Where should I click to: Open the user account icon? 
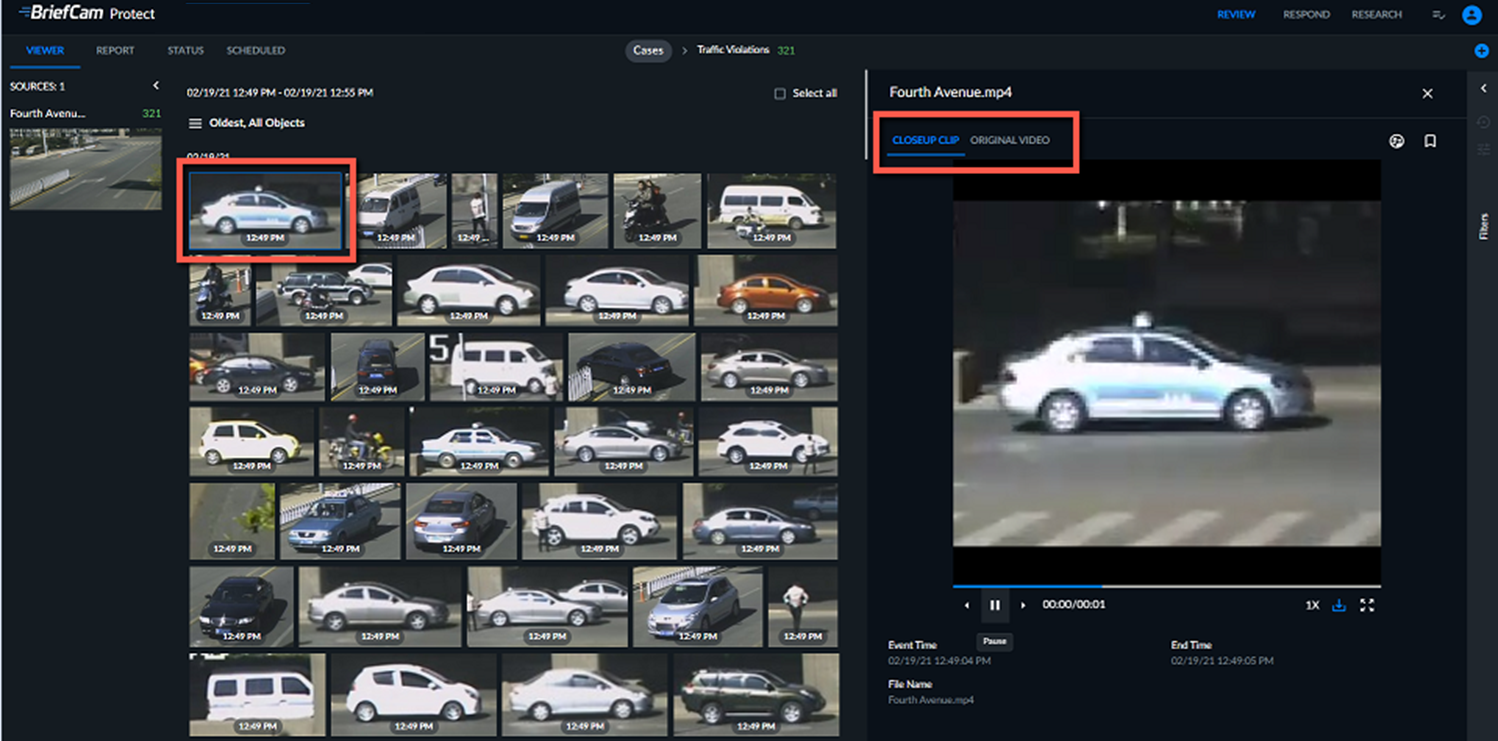1471,15
